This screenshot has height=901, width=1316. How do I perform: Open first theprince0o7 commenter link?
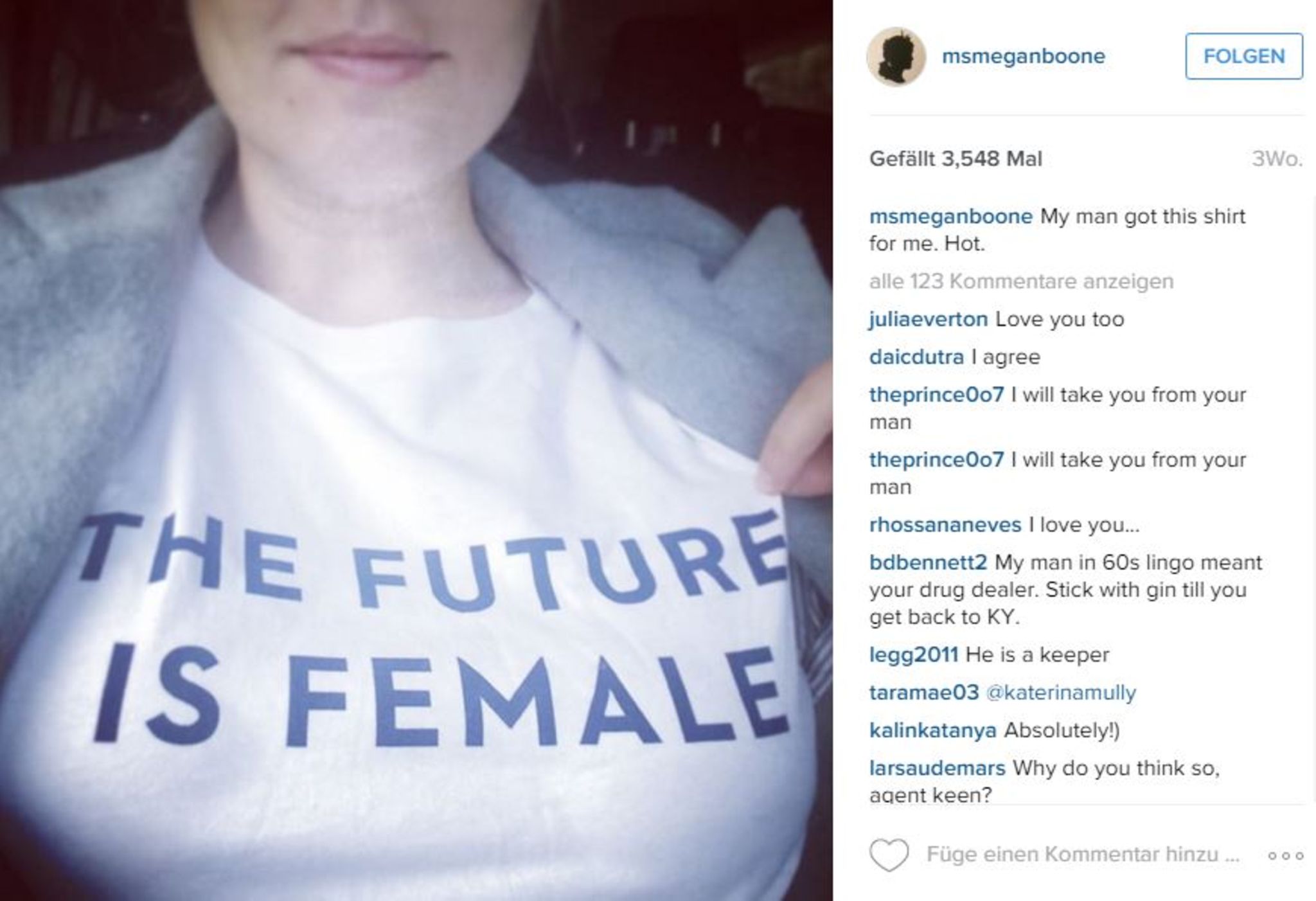pos(936,395)
